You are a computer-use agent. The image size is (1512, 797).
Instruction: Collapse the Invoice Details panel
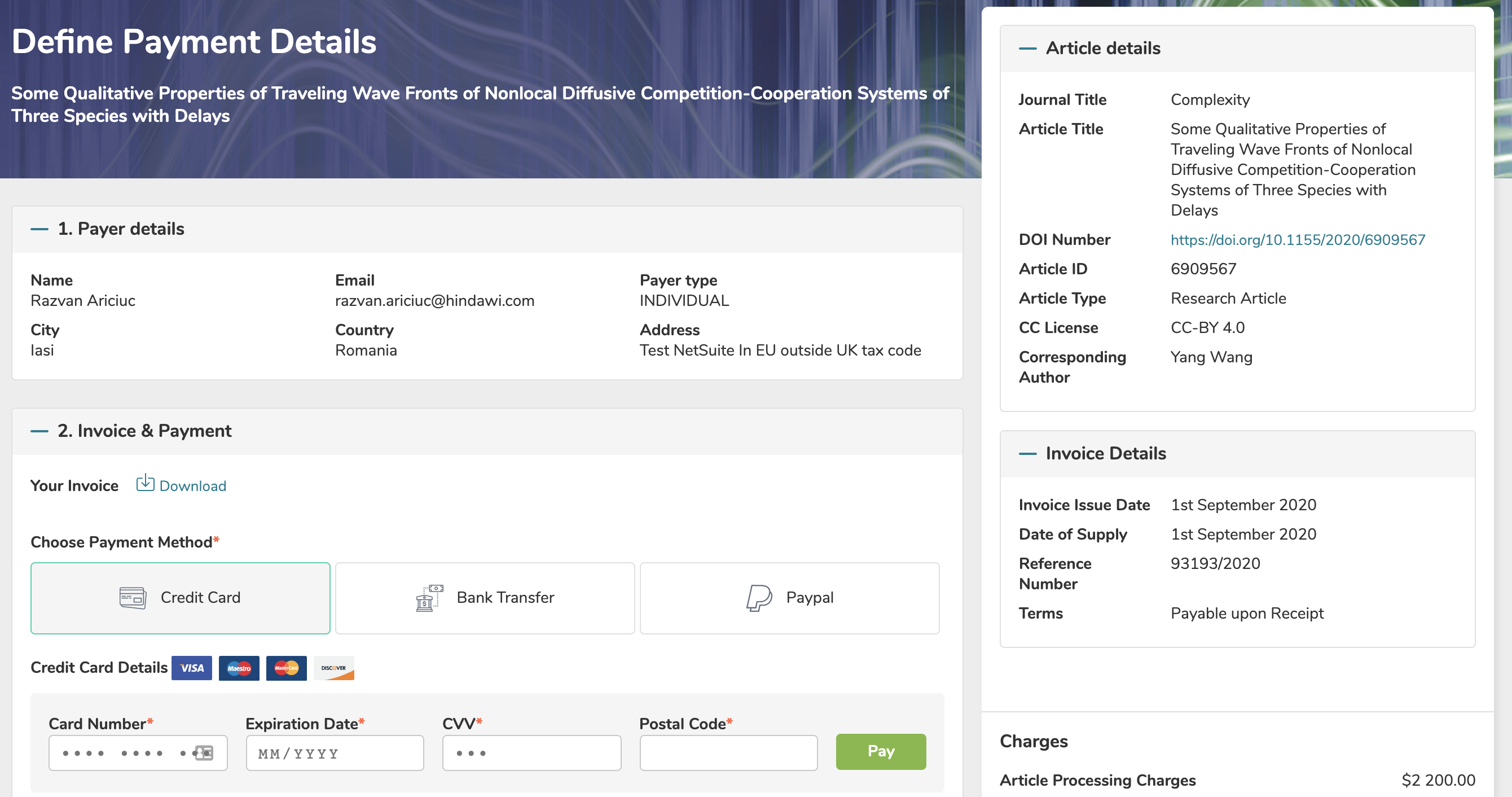(x=1028, y=453)
